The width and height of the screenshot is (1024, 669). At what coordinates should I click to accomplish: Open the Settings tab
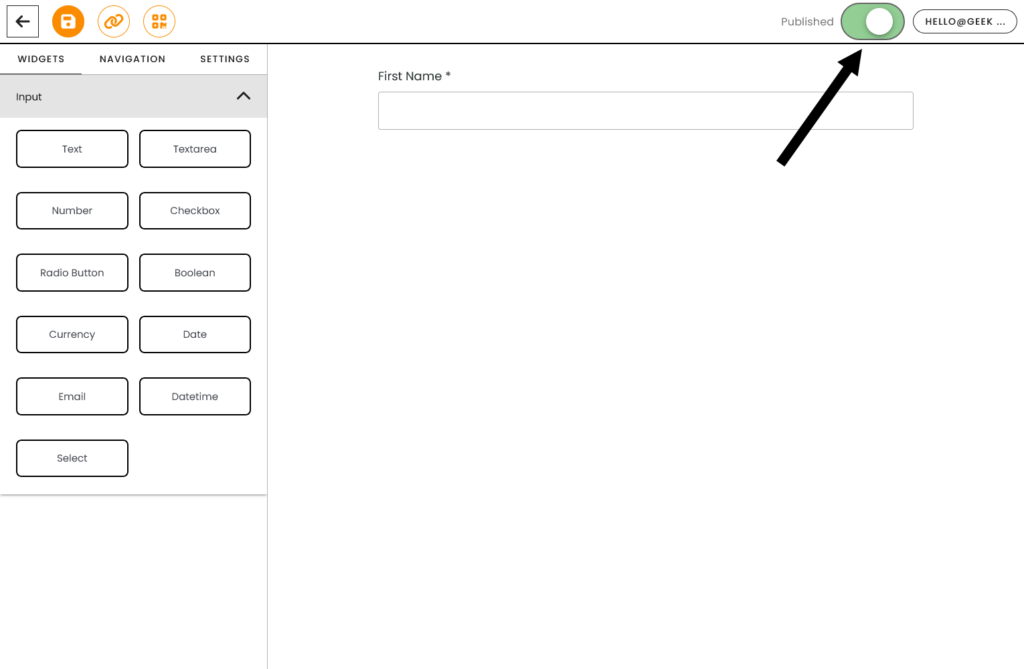click(x=225, y=59)
